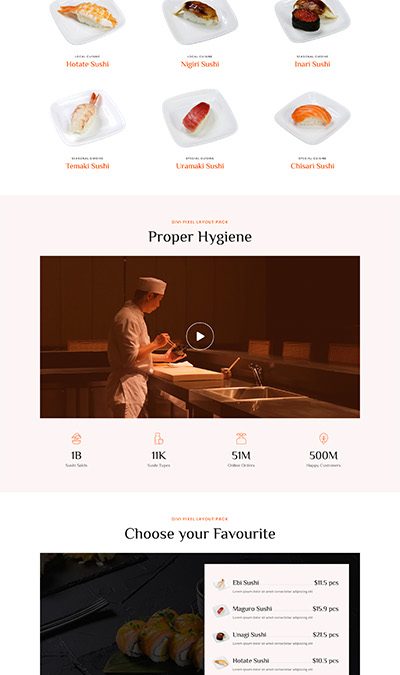
Task: Click the Ebi Sushi menu item title
Action: 245,582
